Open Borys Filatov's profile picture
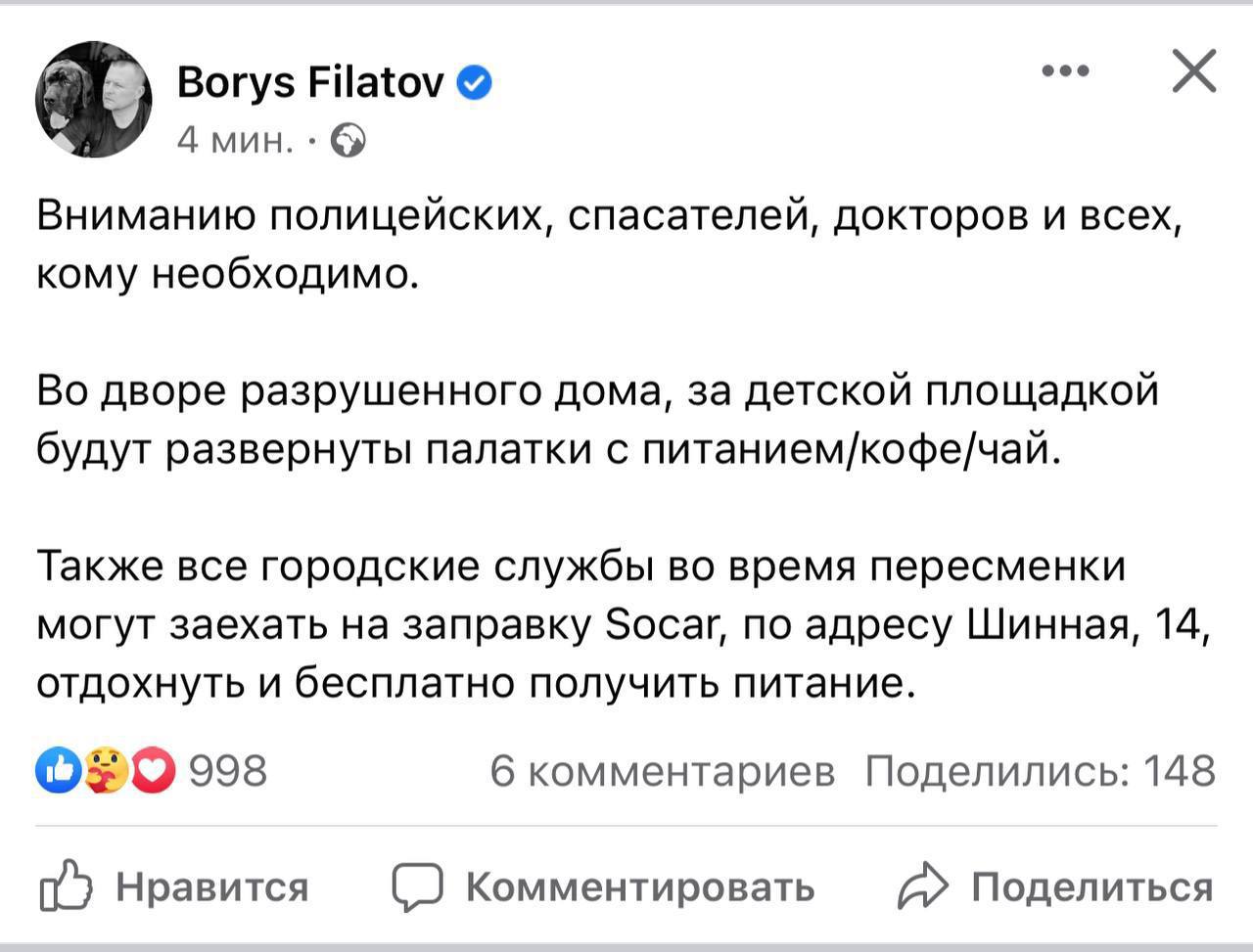1253x952 pixels. (94, 99)
